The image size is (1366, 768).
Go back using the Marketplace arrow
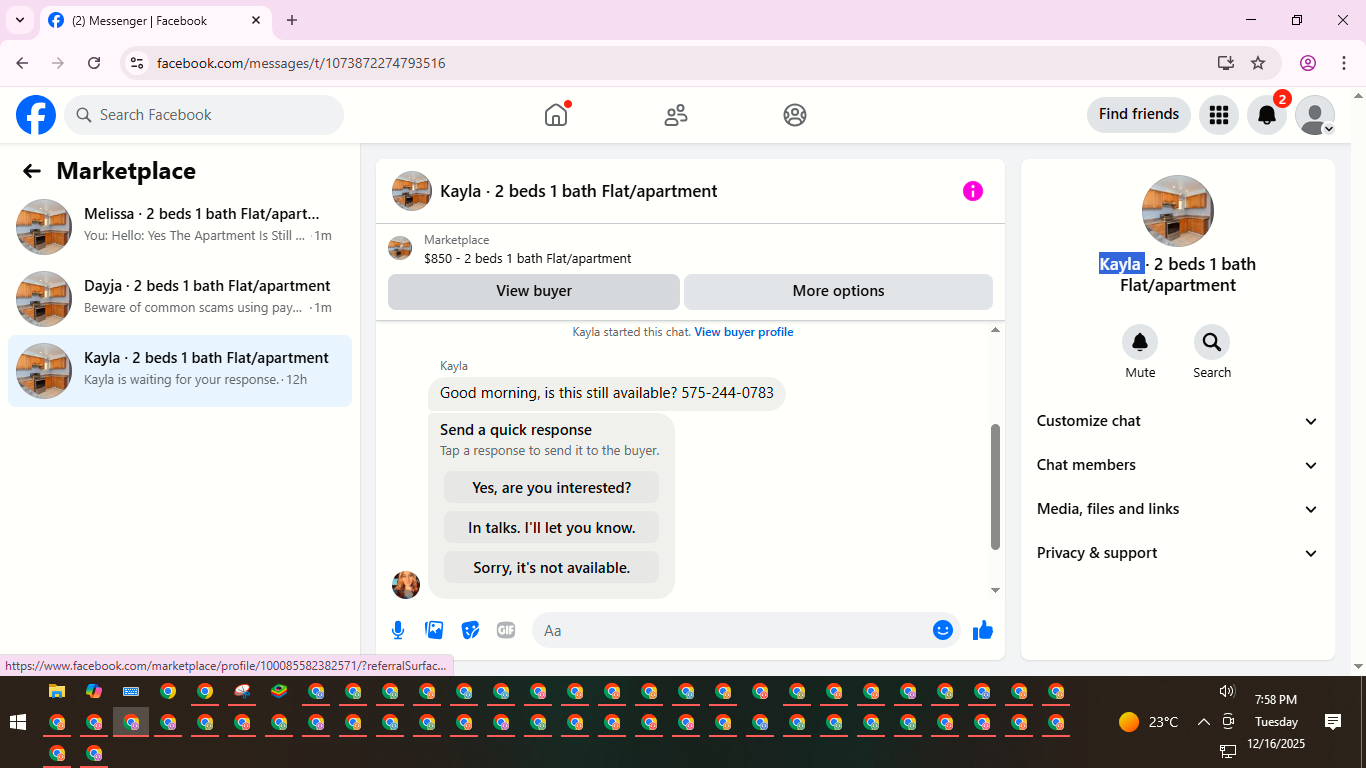coord(32,171)
